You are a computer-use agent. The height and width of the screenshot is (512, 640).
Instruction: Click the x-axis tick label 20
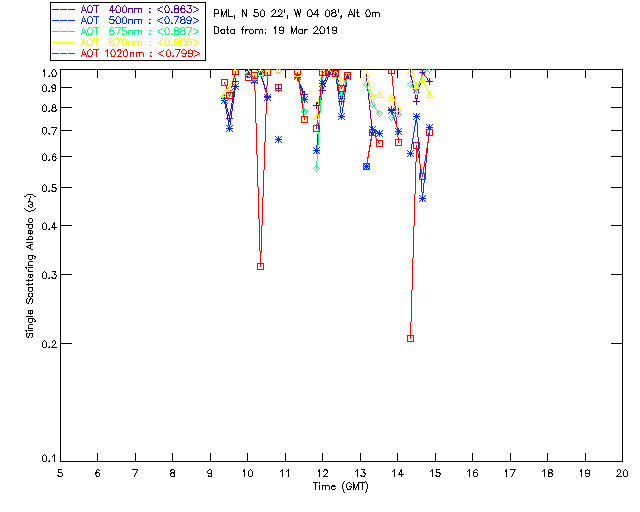pyautogui.click(x=622, y=473)
